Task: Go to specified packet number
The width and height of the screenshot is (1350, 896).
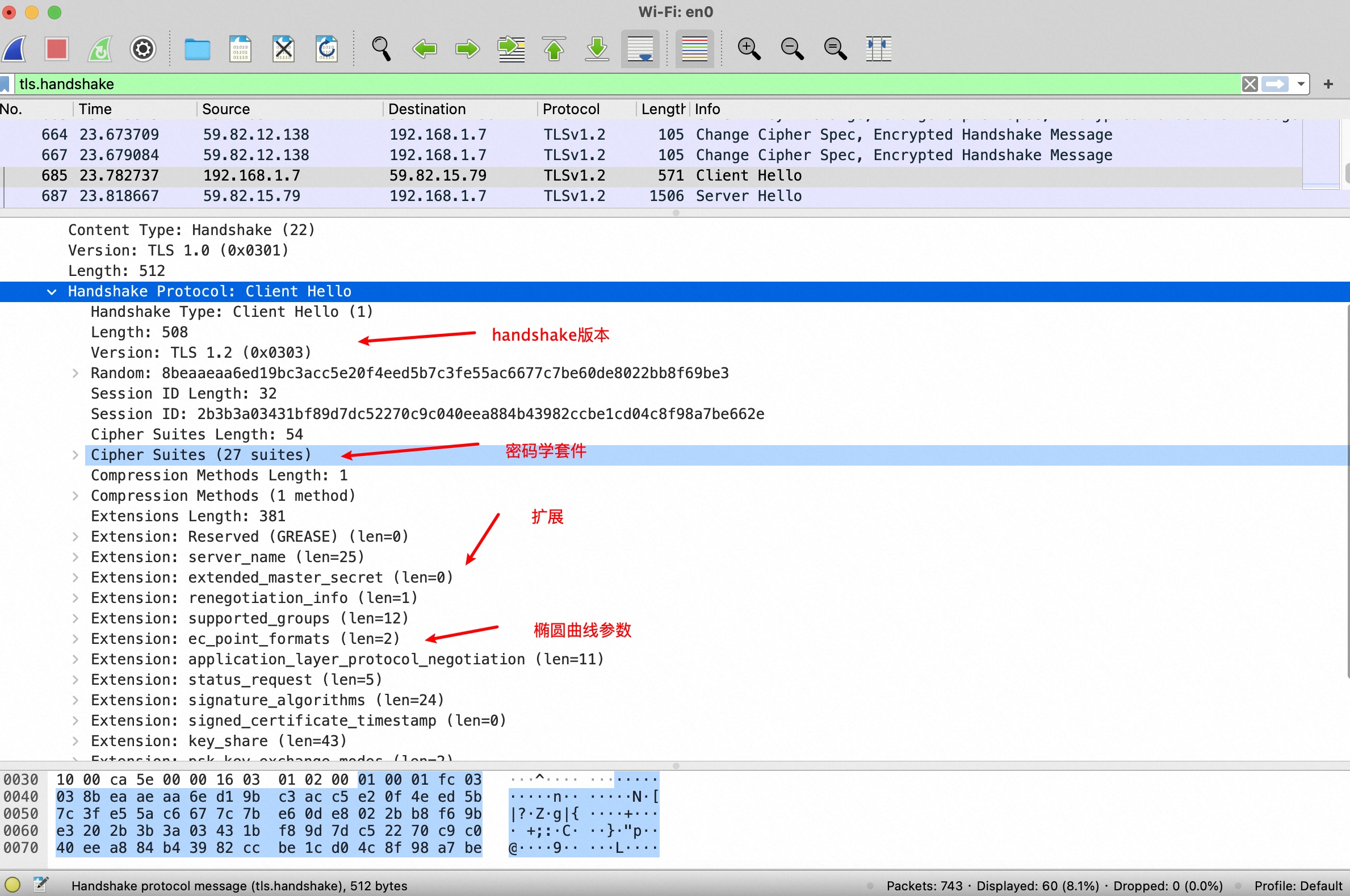Action: 511,49
